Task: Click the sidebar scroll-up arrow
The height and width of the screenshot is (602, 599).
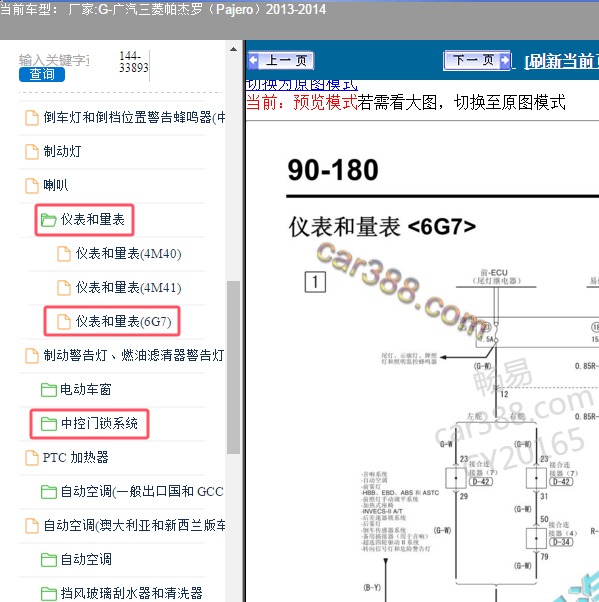Action: (233, 50)
